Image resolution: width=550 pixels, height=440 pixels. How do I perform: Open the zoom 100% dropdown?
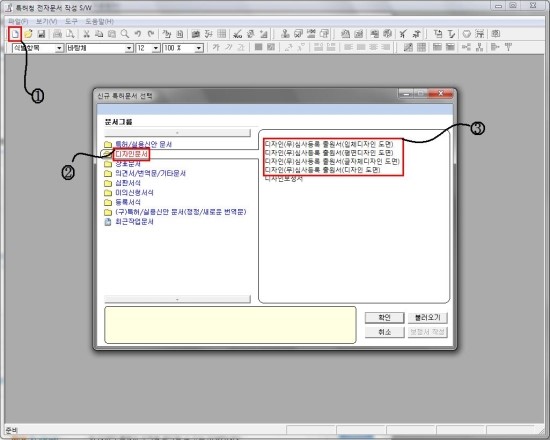pyautogui.click(x=199, y=48)
